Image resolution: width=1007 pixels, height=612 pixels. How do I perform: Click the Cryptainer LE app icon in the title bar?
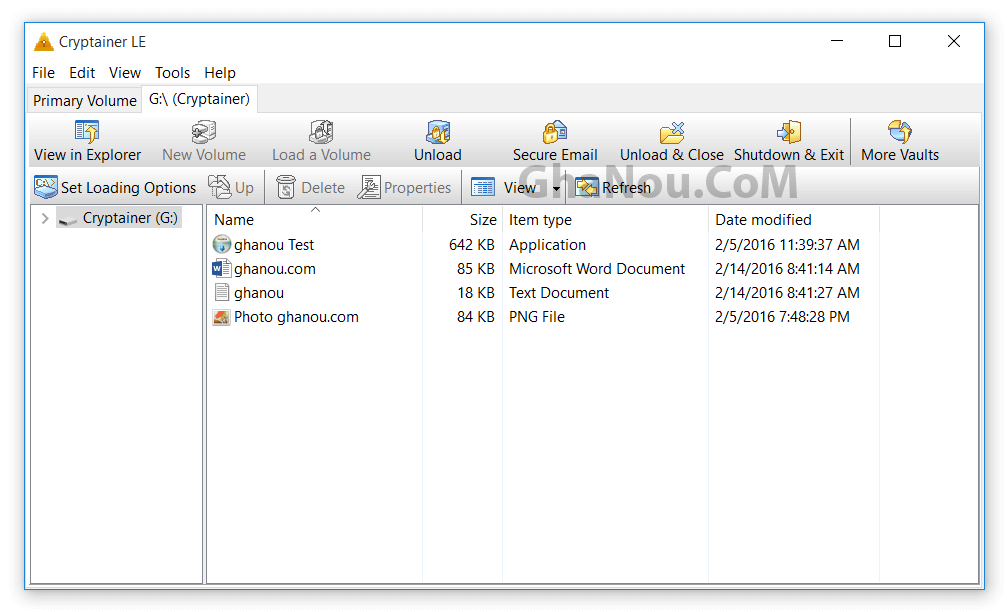coord(43,42)
